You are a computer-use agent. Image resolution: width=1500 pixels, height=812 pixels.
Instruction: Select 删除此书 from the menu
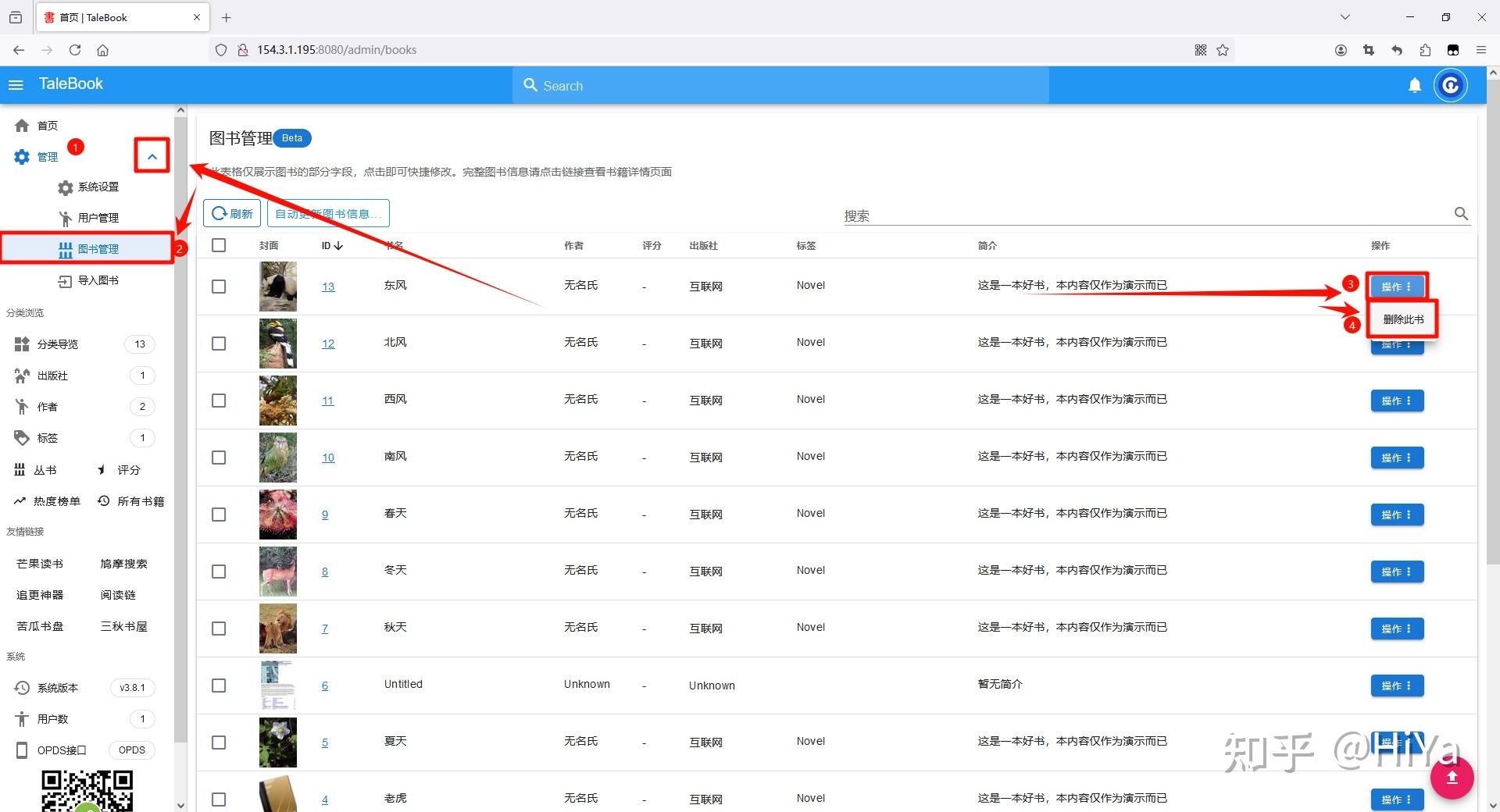click(1401, 319)
